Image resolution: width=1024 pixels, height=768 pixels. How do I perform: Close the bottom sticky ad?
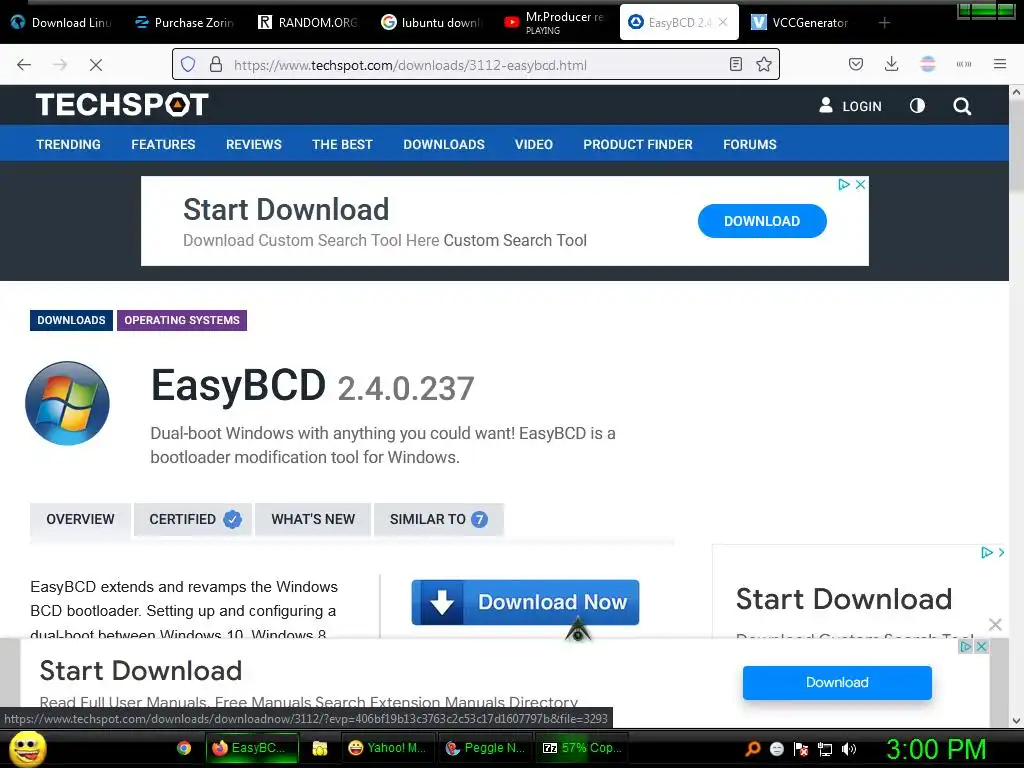(x=981, y=647)
